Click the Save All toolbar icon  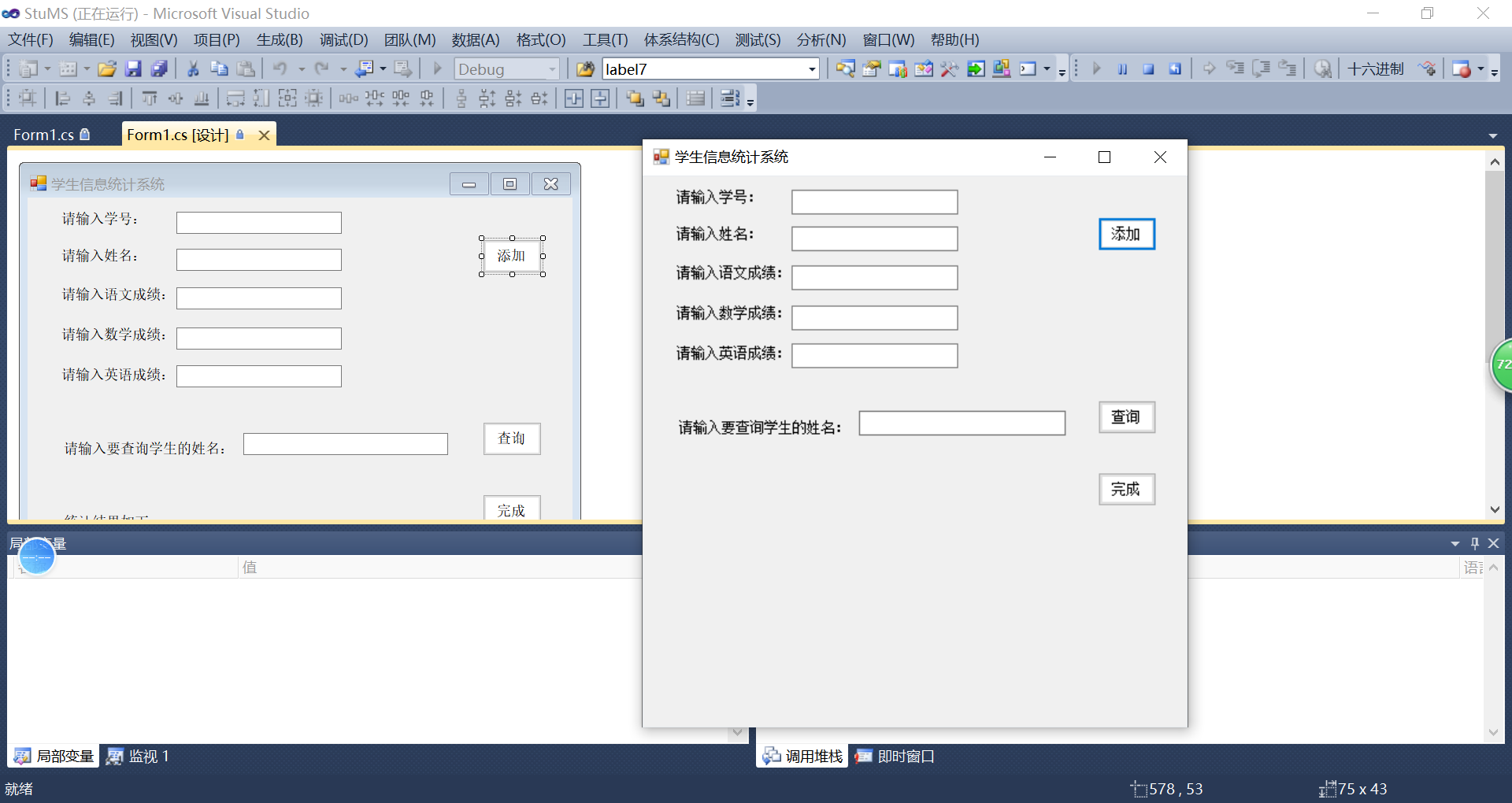pyautogui.click(x=160, y=68)
